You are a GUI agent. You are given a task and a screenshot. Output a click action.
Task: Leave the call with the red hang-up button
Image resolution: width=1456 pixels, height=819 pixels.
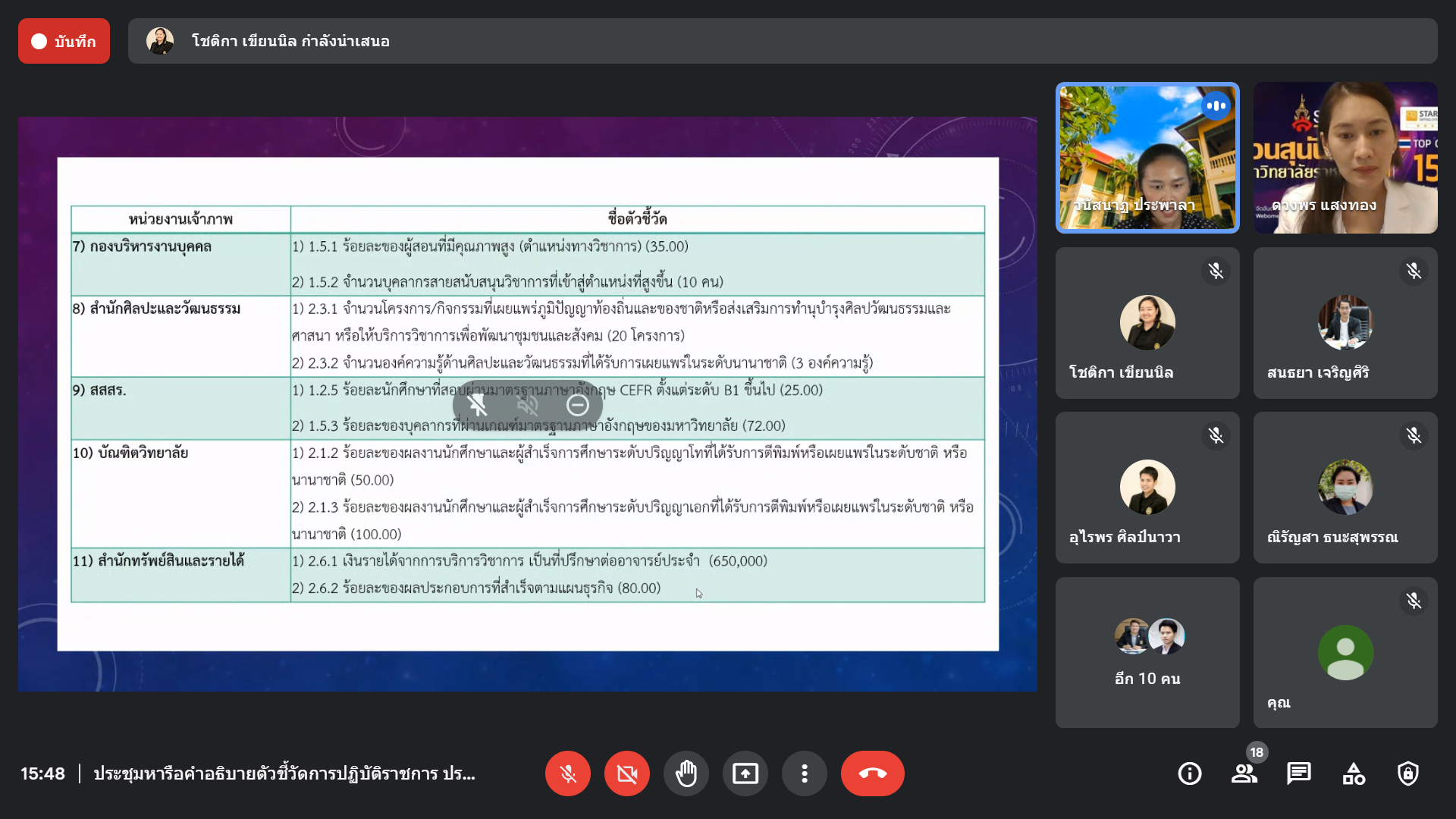(x=872, y=773)
